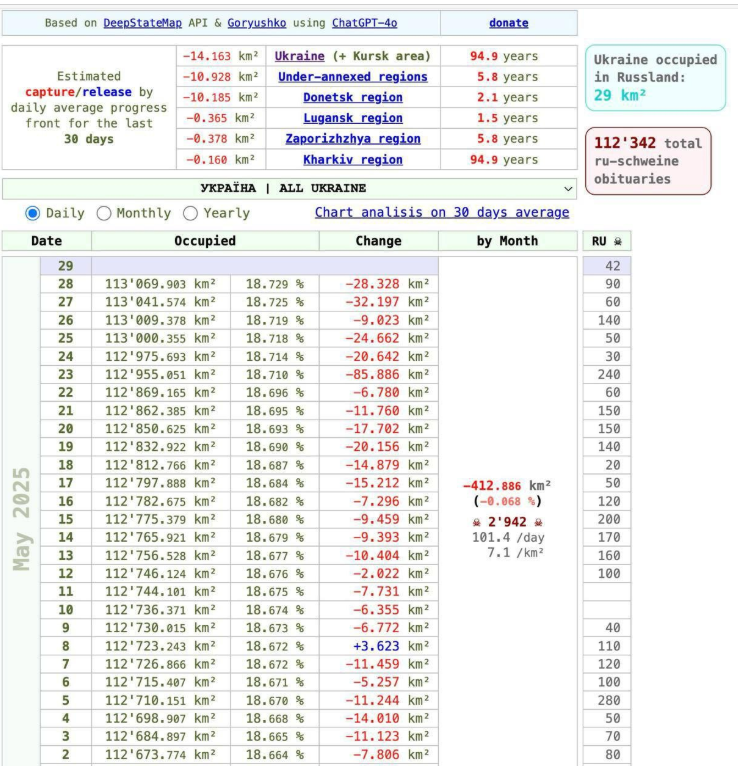Open the Kharkiv region link
The width and height of the screenshot is (738, 766).
(x=352, y=160)
